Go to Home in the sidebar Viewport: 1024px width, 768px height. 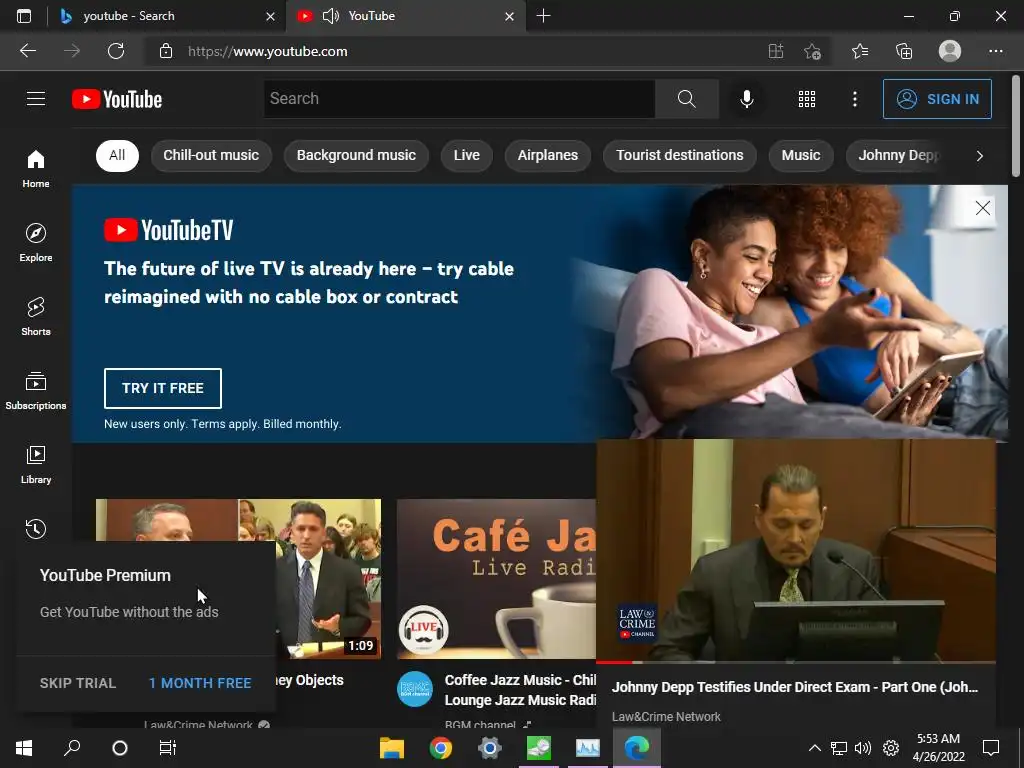(x=36, y=168)
